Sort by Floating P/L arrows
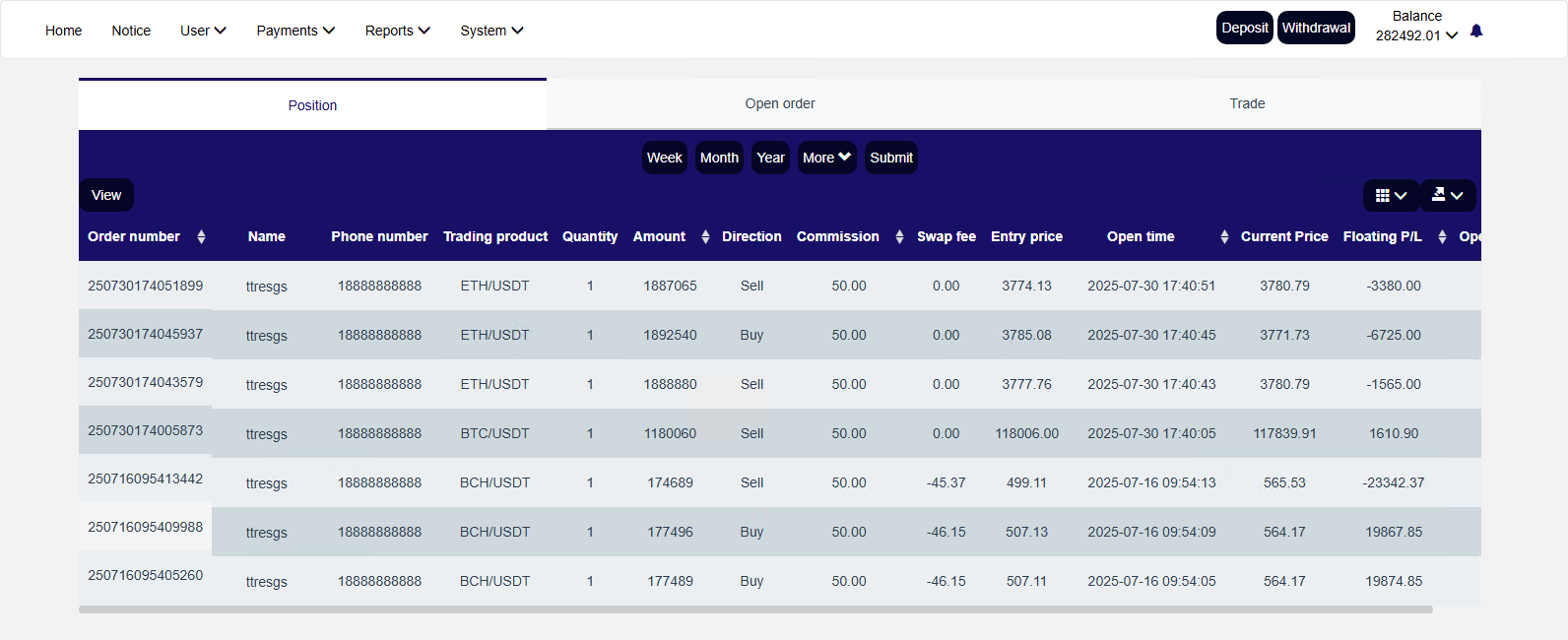This screenshot has width=1568, height=640. tap(1442, 237)
